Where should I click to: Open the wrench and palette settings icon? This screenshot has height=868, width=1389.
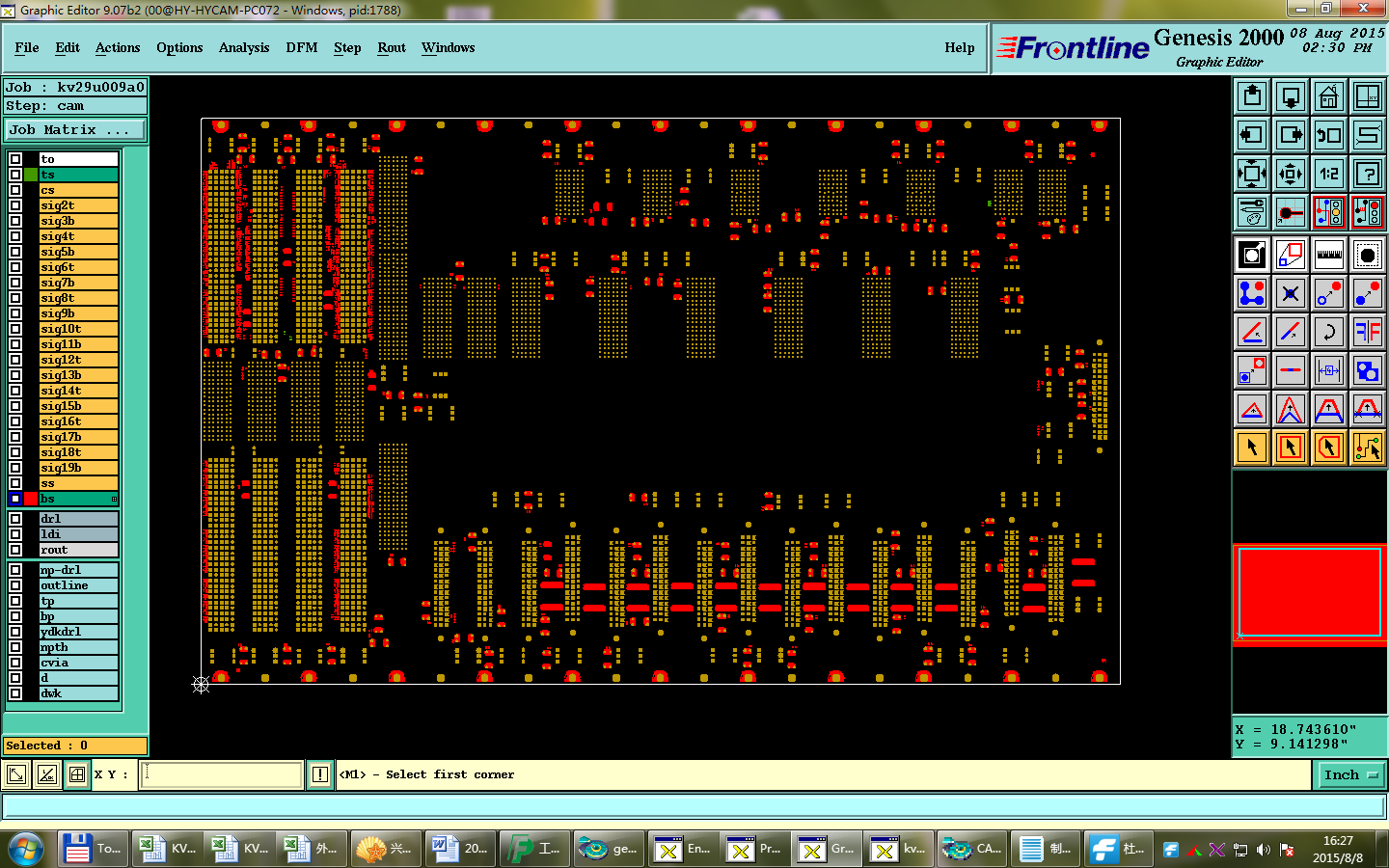pyautogui.click(x=1252, y=212)
